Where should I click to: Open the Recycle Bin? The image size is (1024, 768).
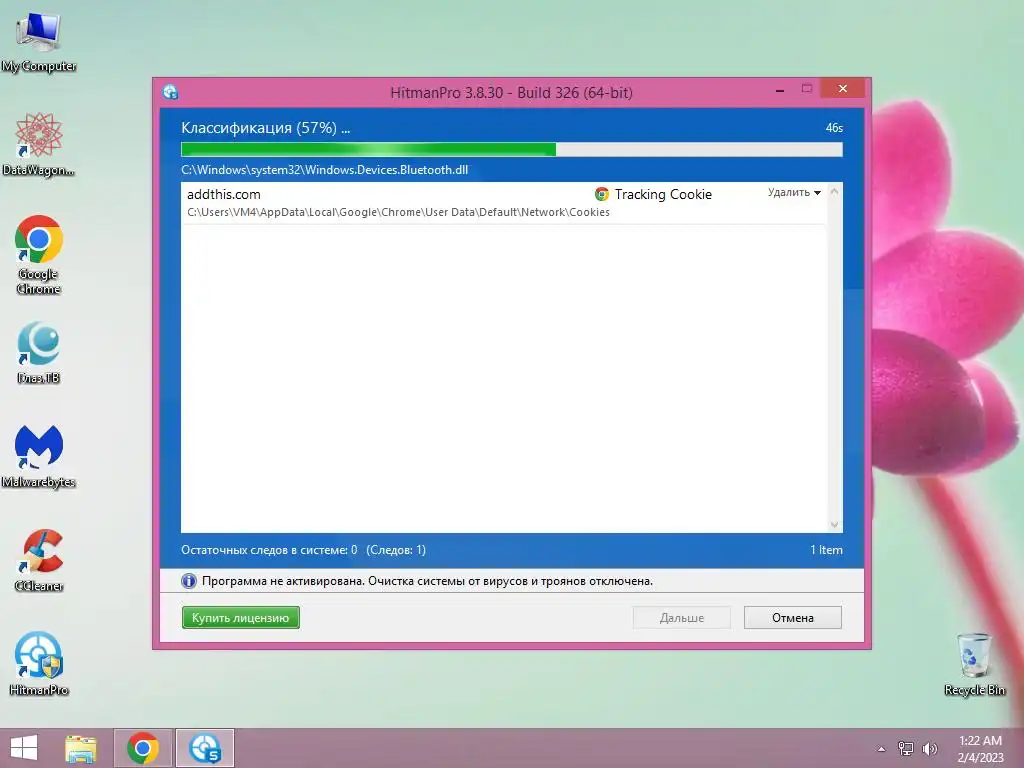[x=974, y=664]
